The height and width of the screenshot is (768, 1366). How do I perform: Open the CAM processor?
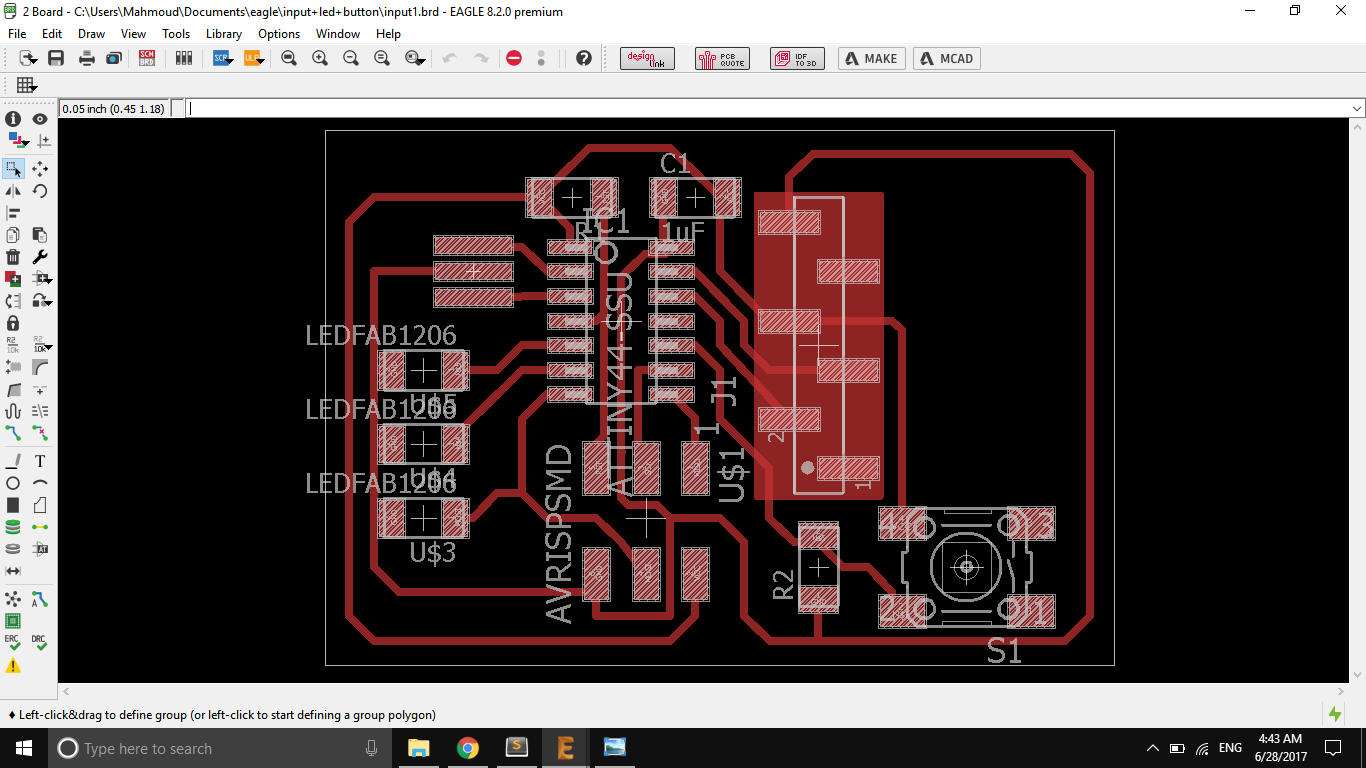click(114, 58)
